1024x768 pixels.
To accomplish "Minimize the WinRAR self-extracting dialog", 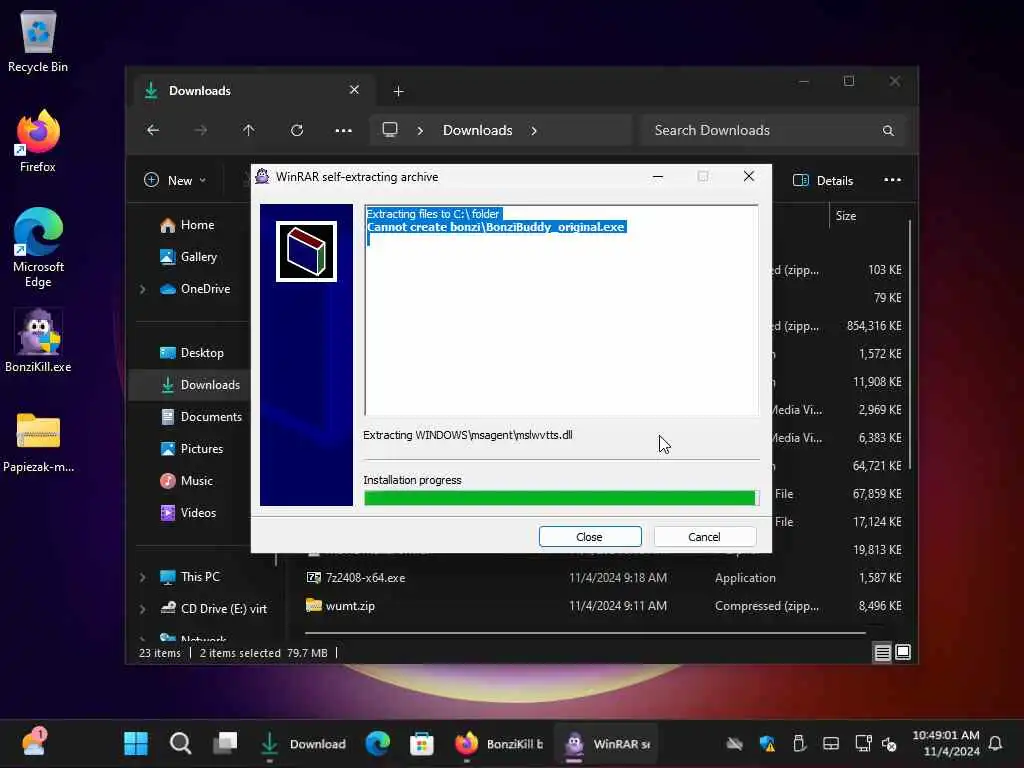I will 658,176.
